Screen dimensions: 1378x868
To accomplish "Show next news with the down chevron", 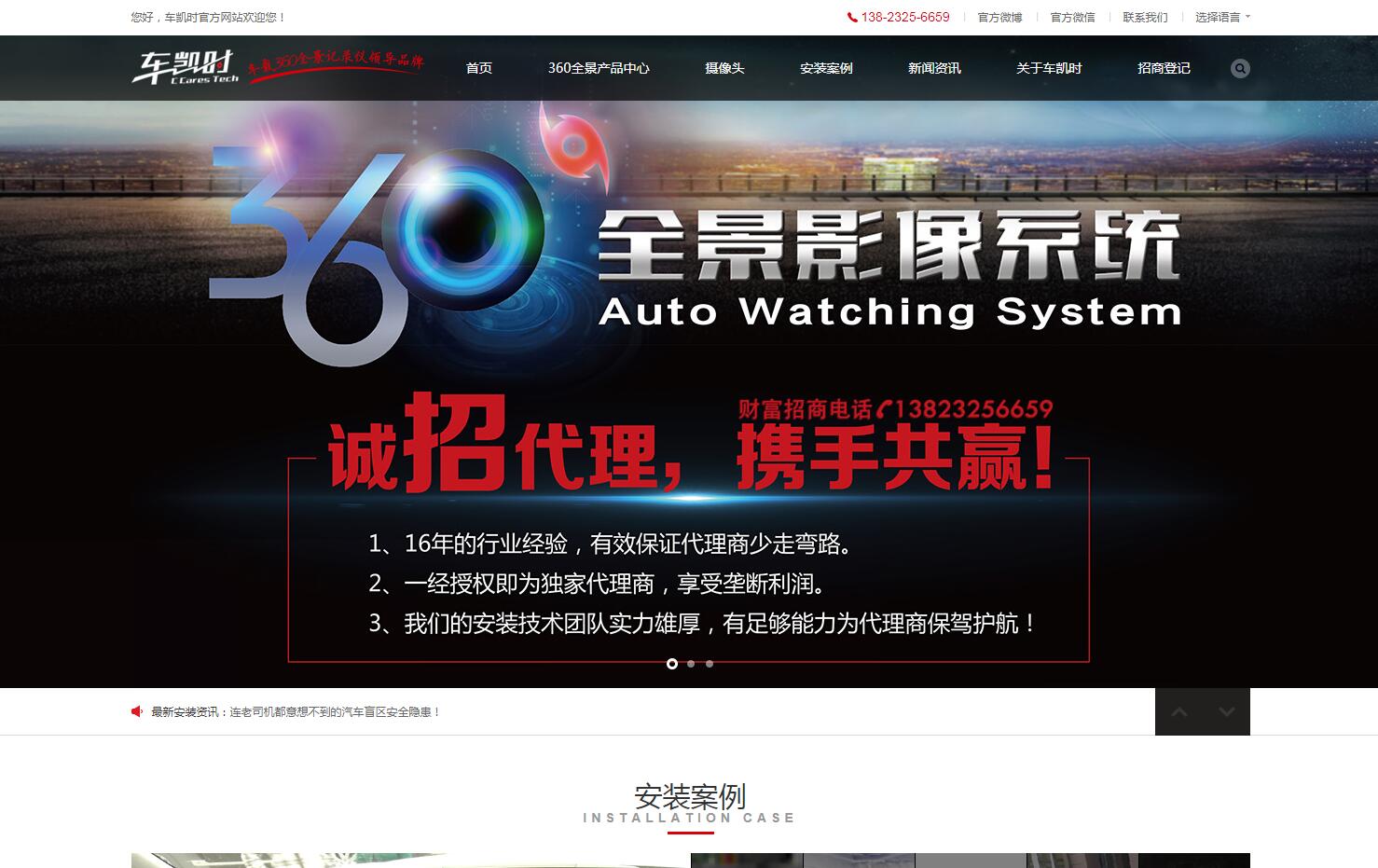I will 1225,711.
